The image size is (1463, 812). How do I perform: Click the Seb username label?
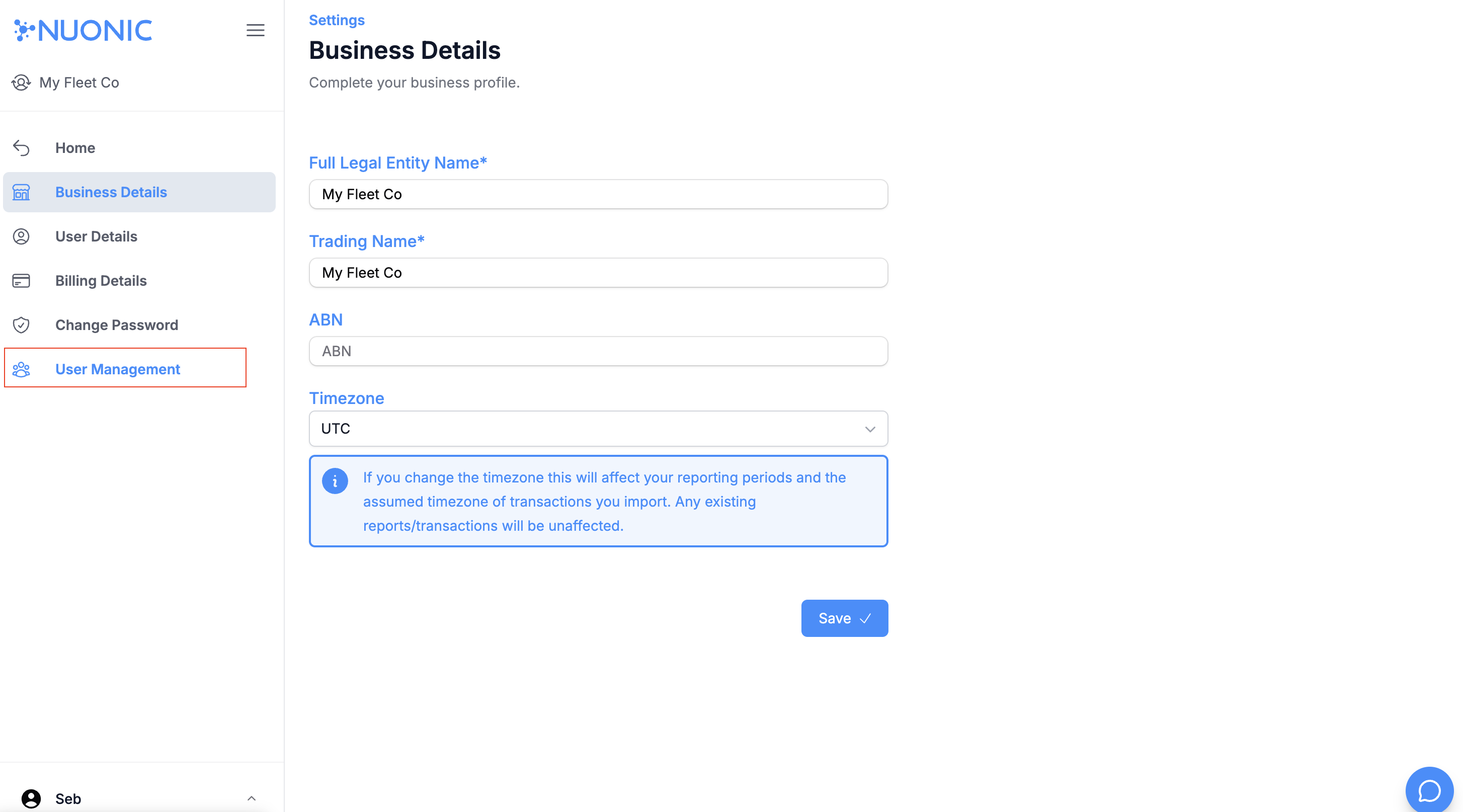coord(68,798)
